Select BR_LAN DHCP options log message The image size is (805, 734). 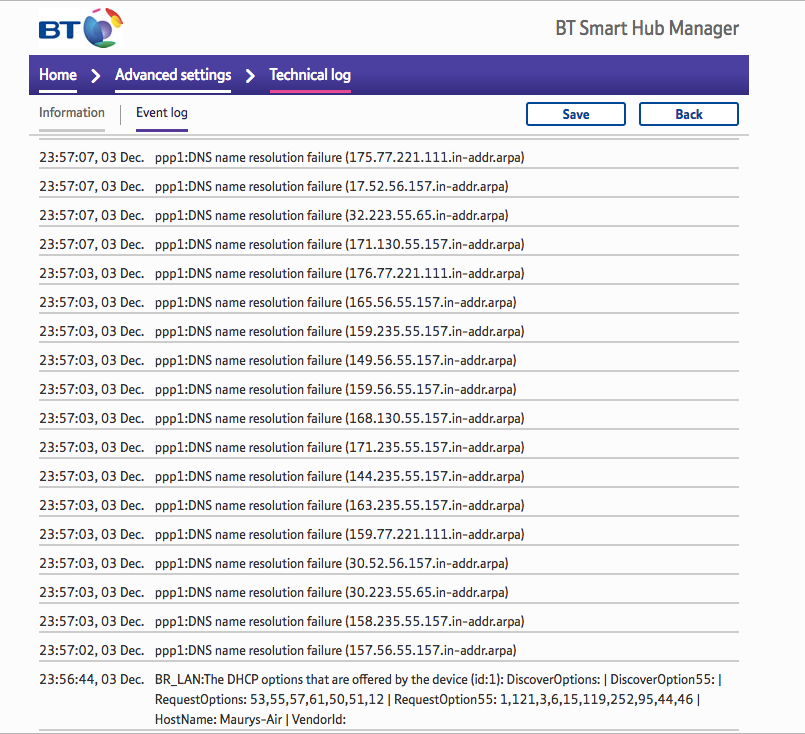[x=438, y=699]
